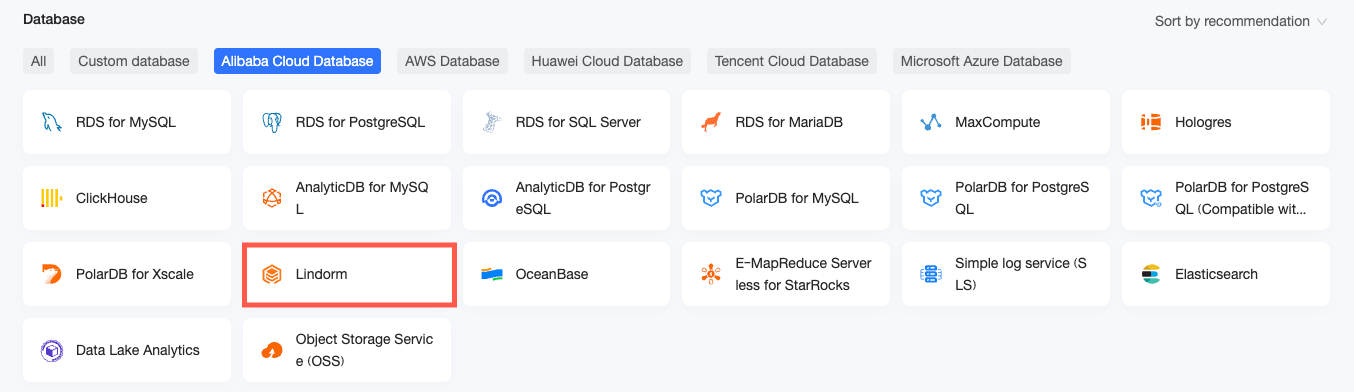Screen dimensions: 1354x392
Task: Choose the Lindorm label
Action: point(322,274)
